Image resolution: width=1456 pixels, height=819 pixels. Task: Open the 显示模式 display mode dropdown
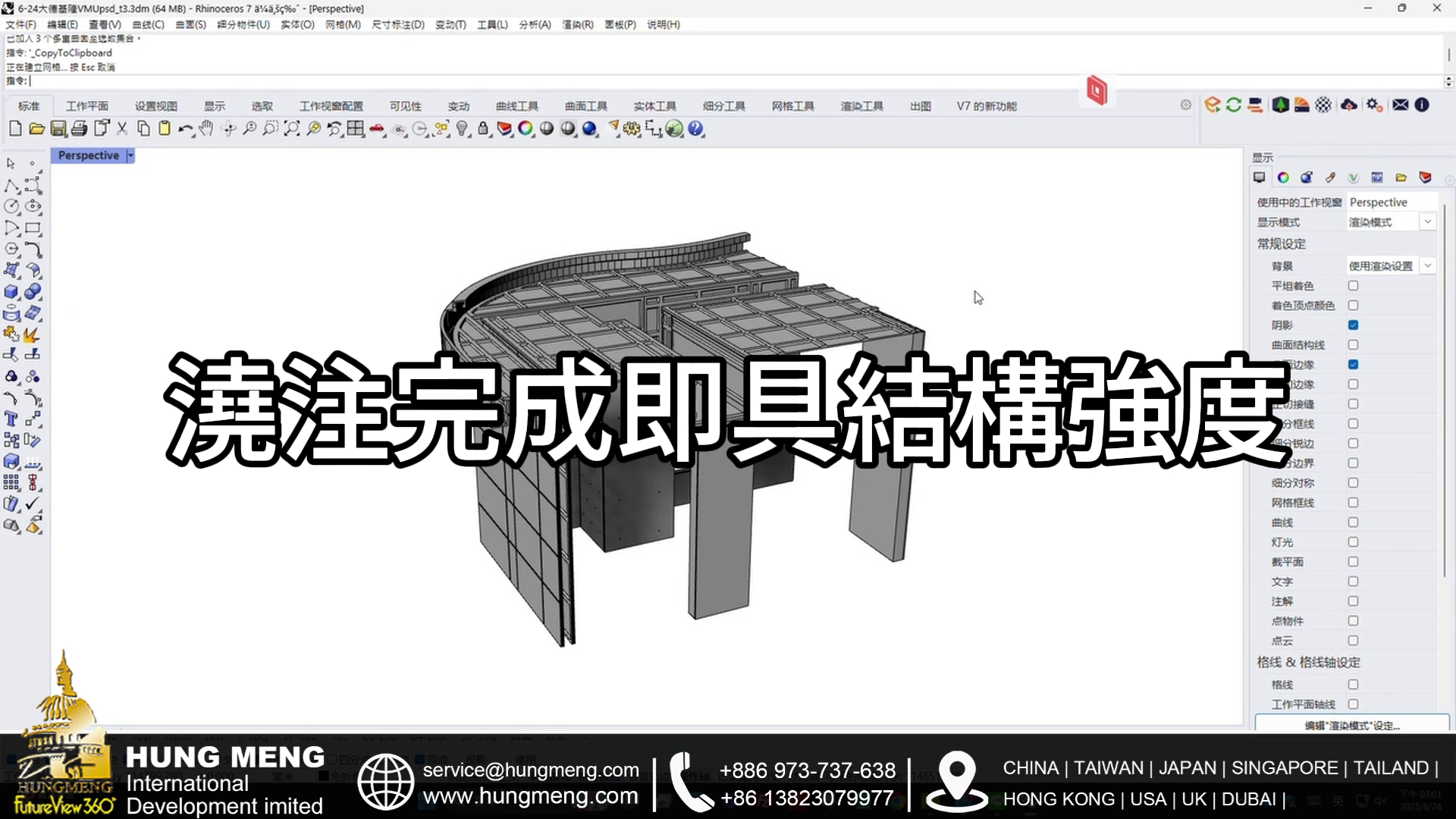[x=1427, y=222]
